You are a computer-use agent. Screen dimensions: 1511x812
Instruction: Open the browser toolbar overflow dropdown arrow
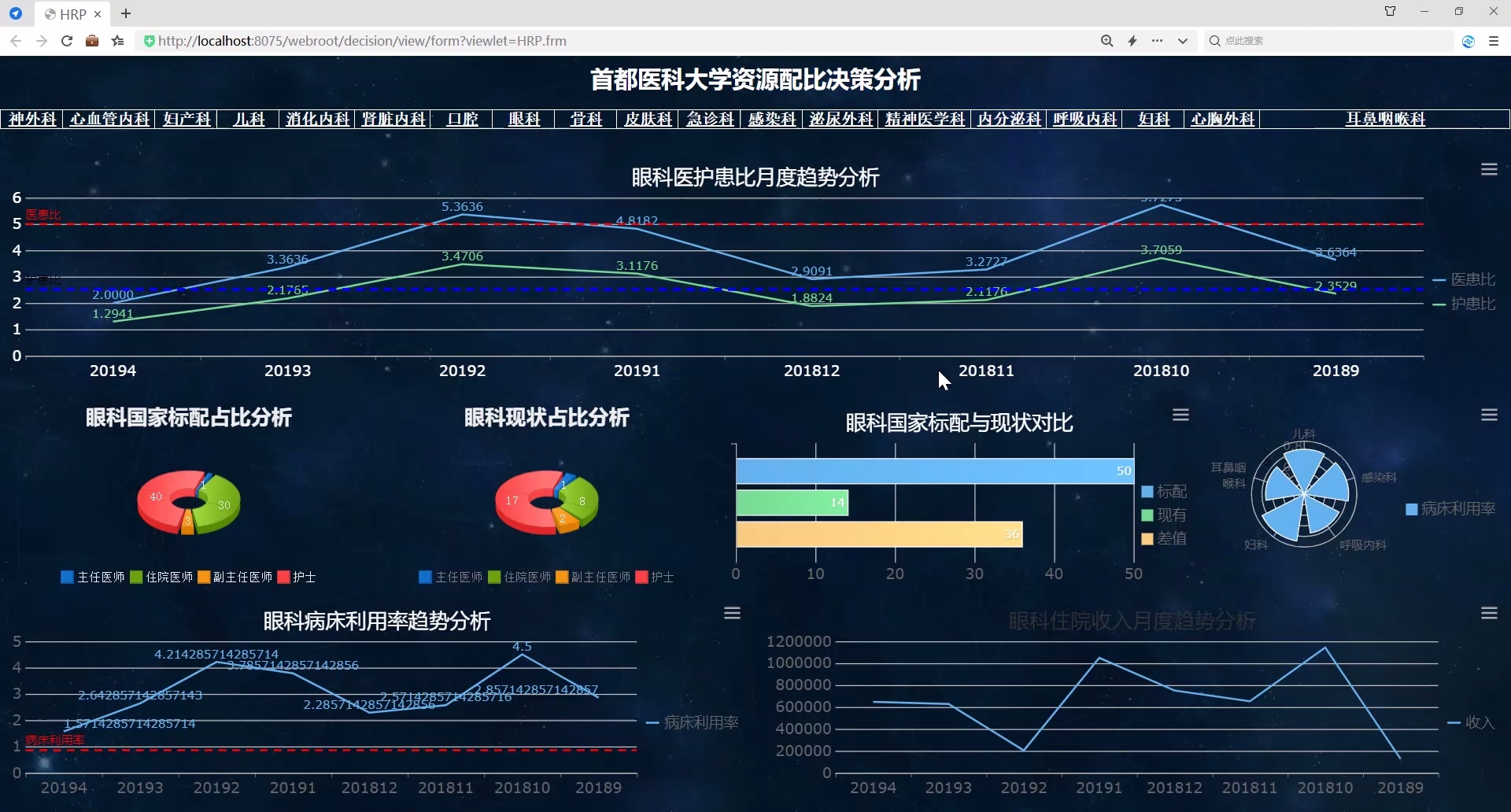tap(1183, 40)
